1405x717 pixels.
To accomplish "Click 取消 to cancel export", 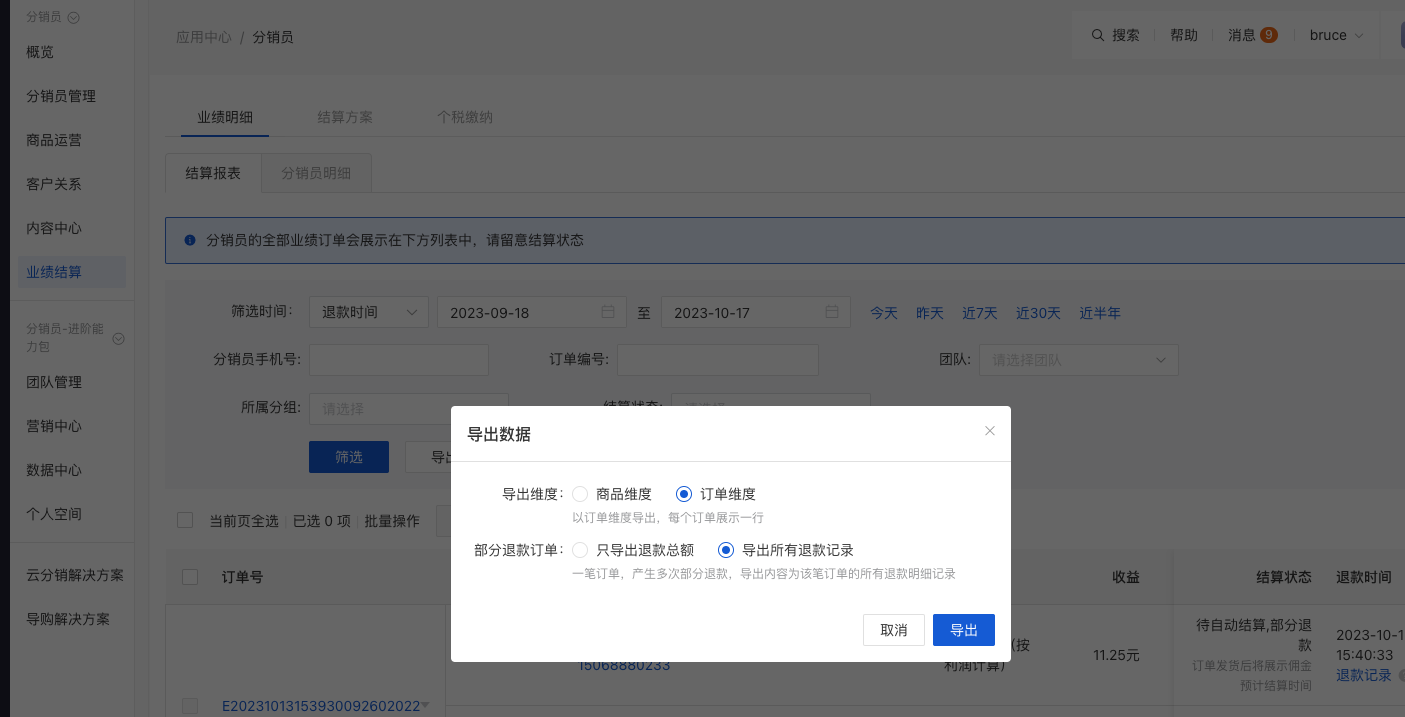I will 894,630.
